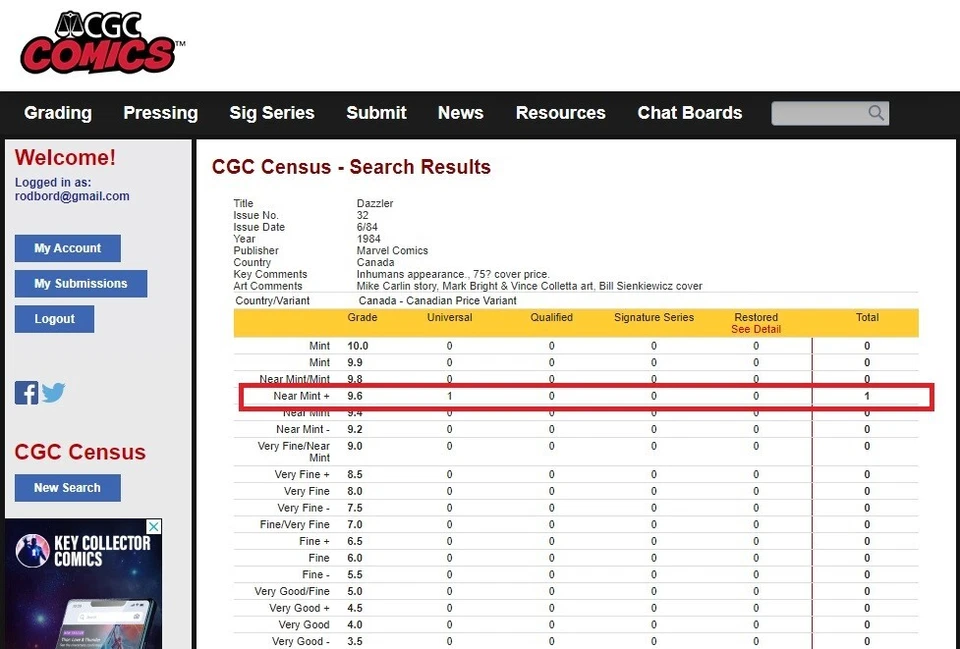This screenshot has height=649, width=960.
Task: Click the logged-in email rodbord@gmail.com
Action: [72, 196]
